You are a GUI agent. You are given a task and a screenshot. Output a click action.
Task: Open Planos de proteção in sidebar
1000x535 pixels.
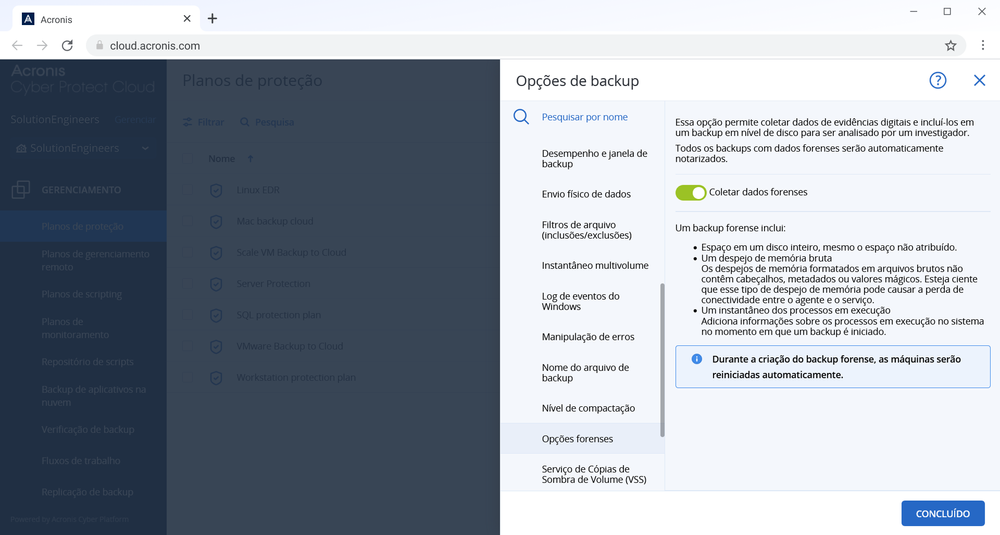(83, 226)
